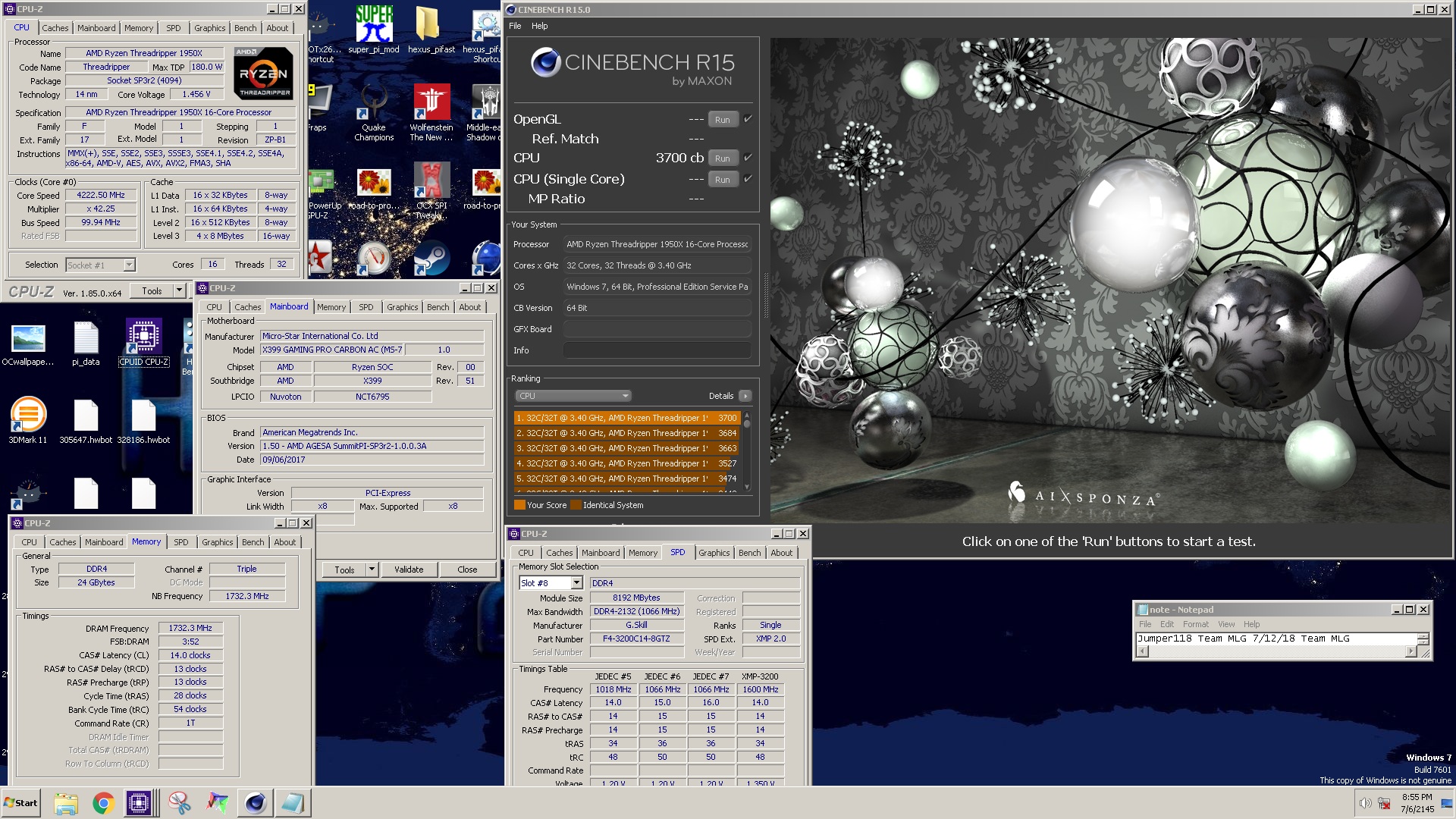
Task: Open the pi_data file icon
Action: coord(86,344)
